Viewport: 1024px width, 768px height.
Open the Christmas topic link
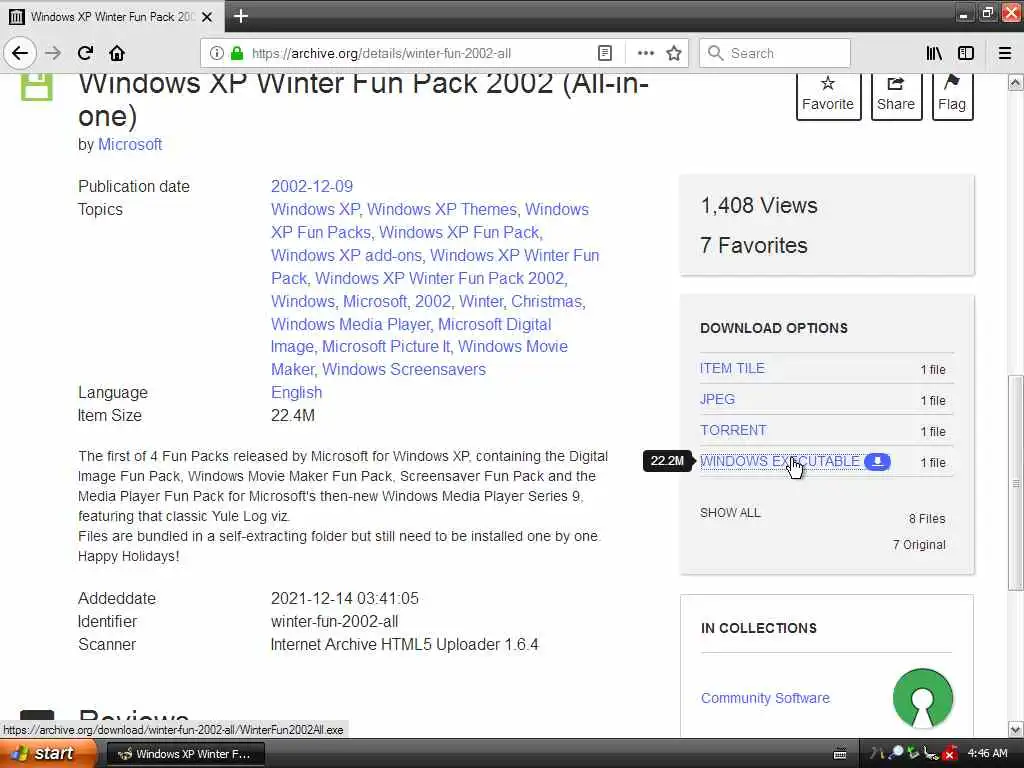[x=546, y=301]
